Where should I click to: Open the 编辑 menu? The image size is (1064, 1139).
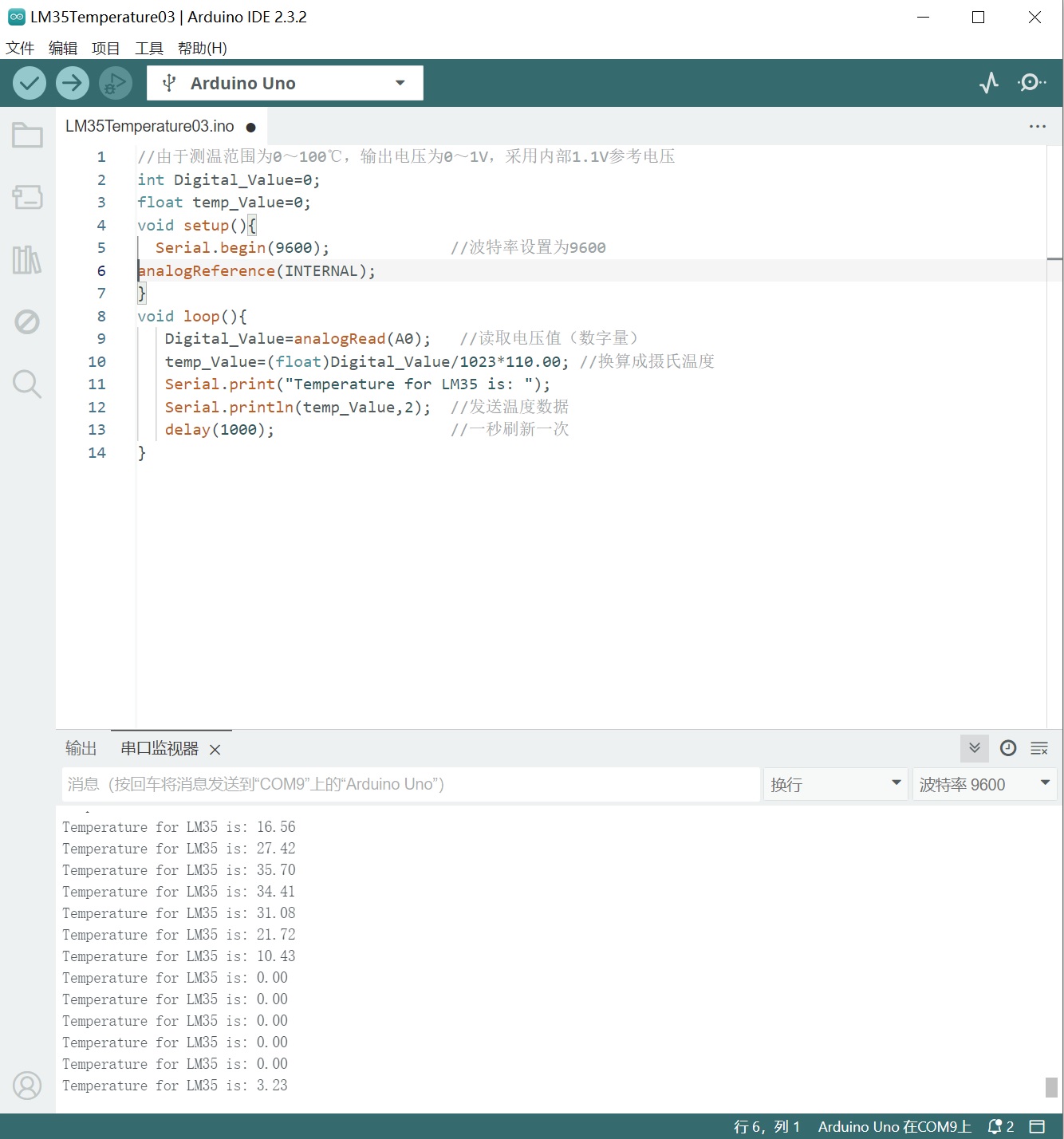tap(63, 48)
